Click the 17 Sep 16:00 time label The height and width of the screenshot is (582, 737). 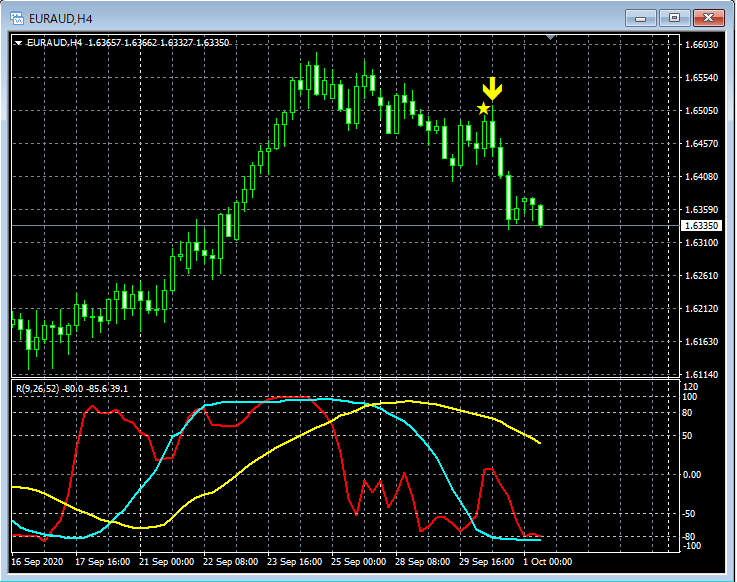tap(102, 562)
